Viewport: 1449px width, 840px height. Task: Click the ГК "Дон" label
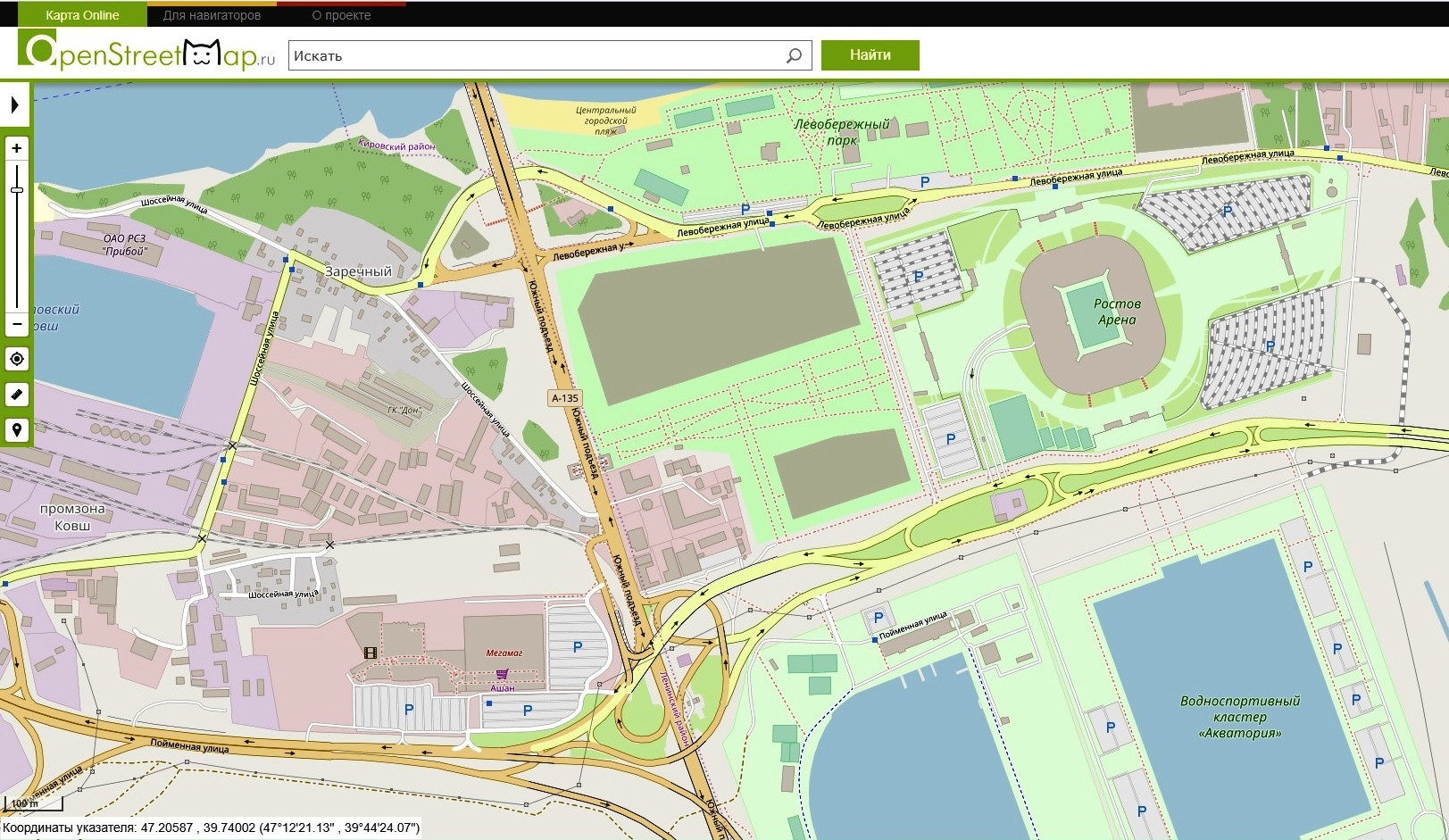click(x=404, y=411)
